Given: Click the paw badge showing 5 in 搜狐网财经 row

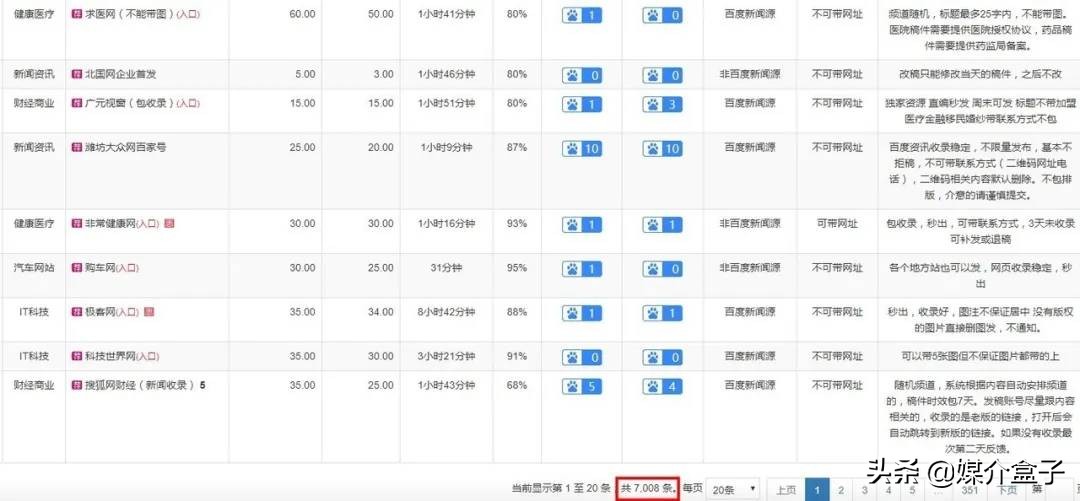Looking at the screenshot, I should coord(583,386).
